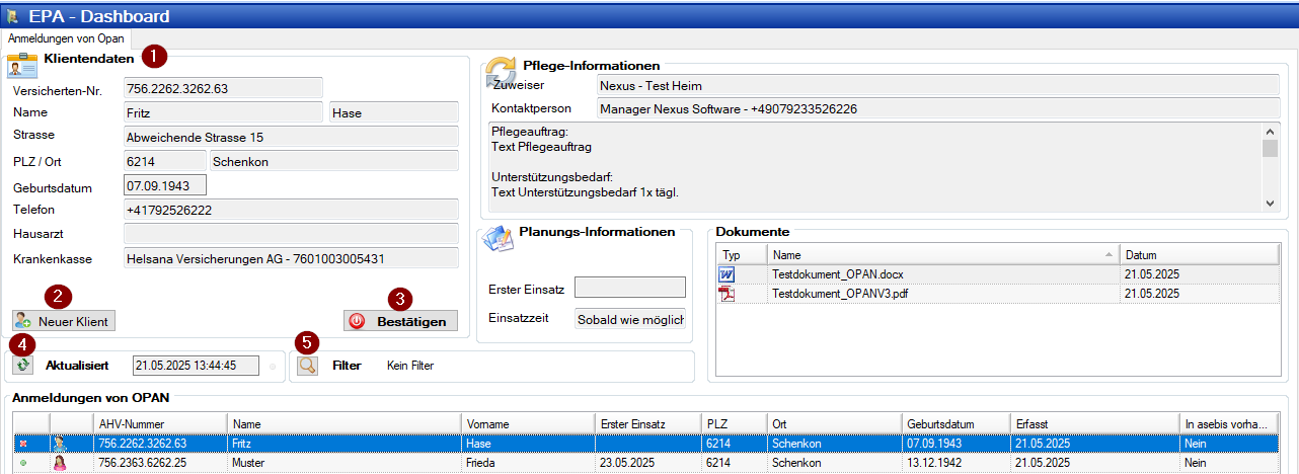Open the Einsatzzeit field showing Sobald wie möglich
This screenshot has width=1299, height=474.
point(630,319)
